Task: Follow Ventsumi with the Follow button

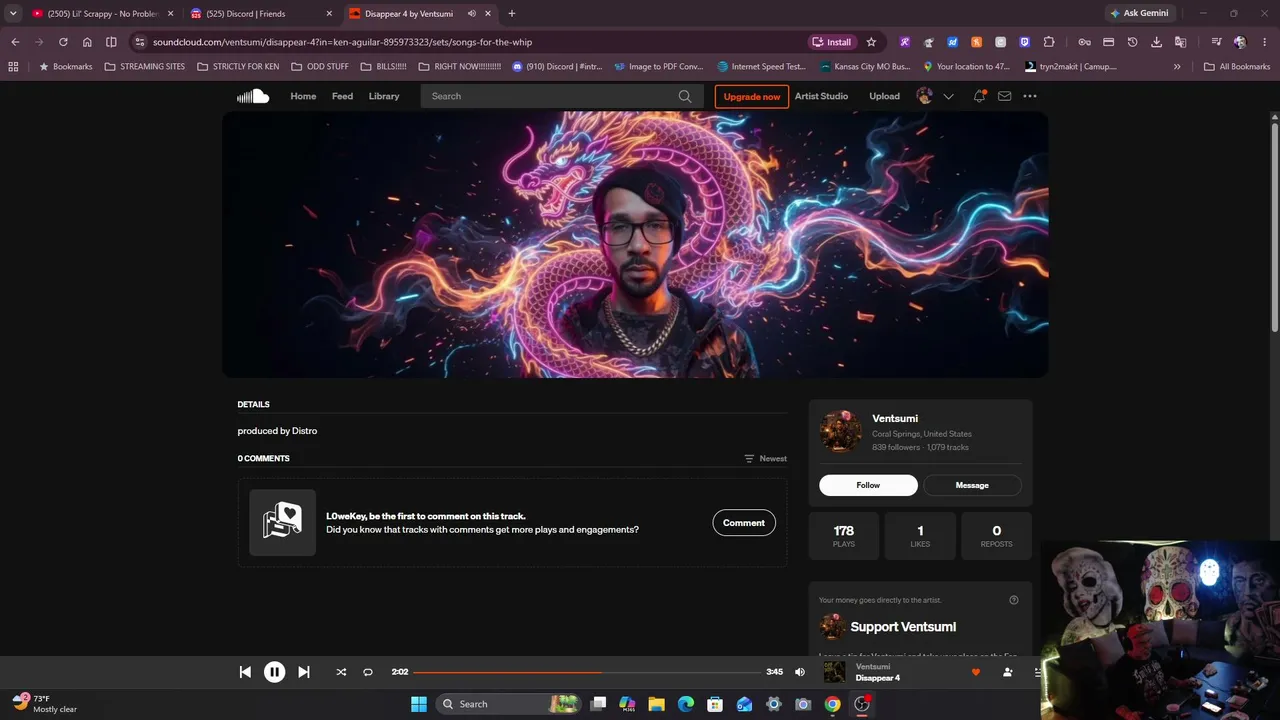Action: 868,485
